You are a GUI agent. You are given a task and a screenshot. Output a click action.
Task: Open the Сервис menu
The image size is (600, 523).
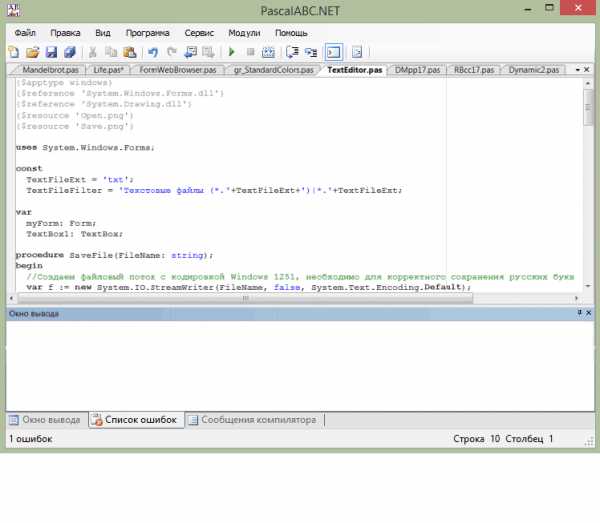pos(199,33)
